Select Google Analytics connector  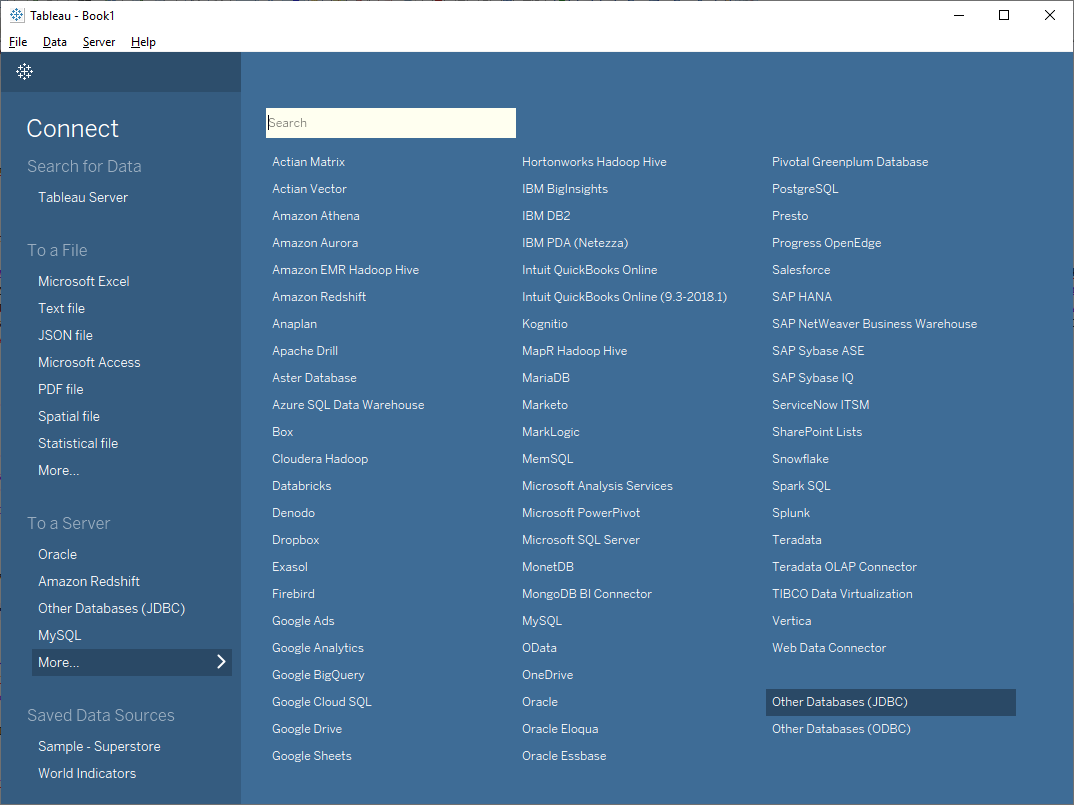[x=318, y=647]
